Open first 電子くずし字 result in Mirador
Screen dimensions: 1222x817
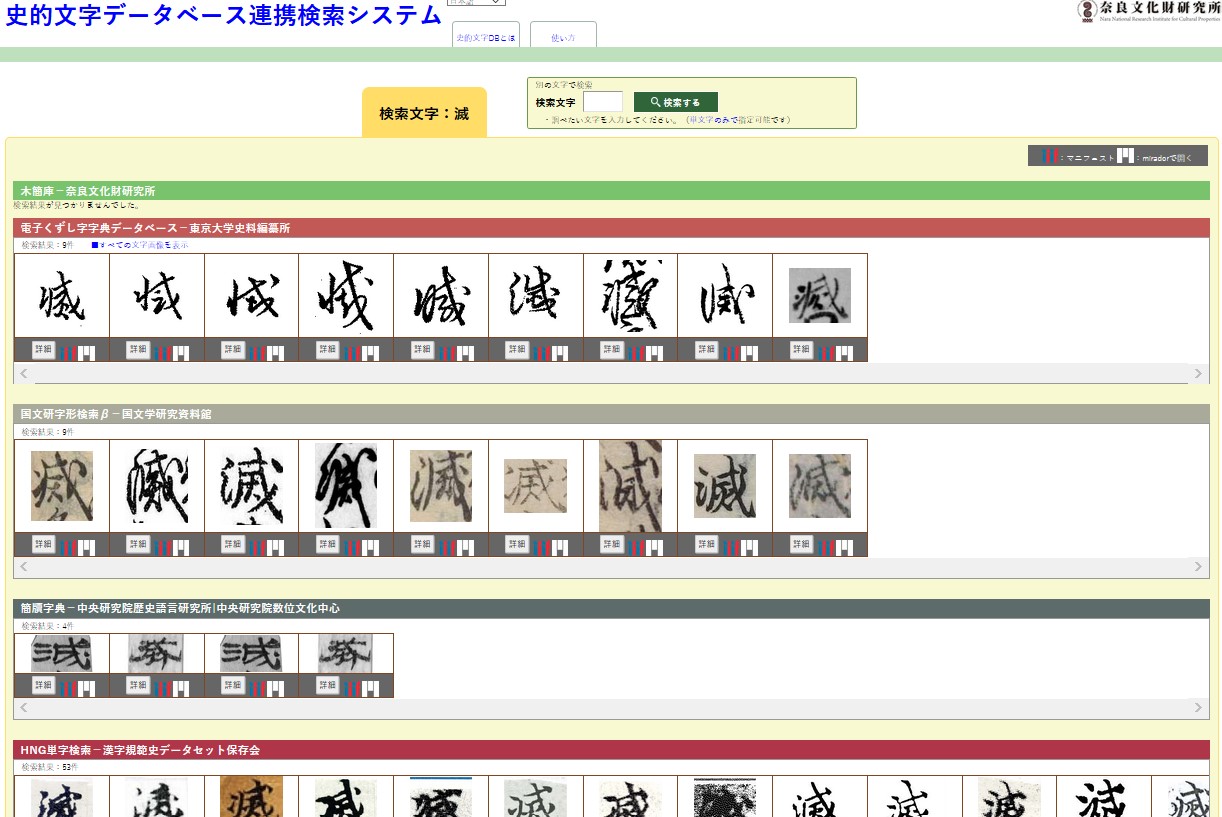[87, 353]
